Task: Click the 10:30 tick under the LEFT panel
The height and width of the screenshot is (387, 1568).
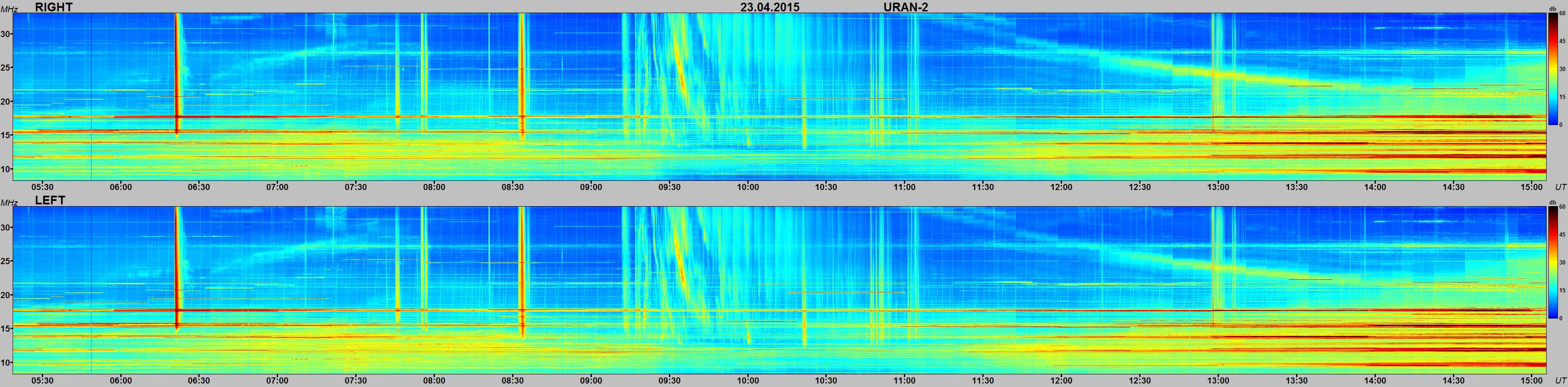Action: pyautogui.click(x=826, y=380)
